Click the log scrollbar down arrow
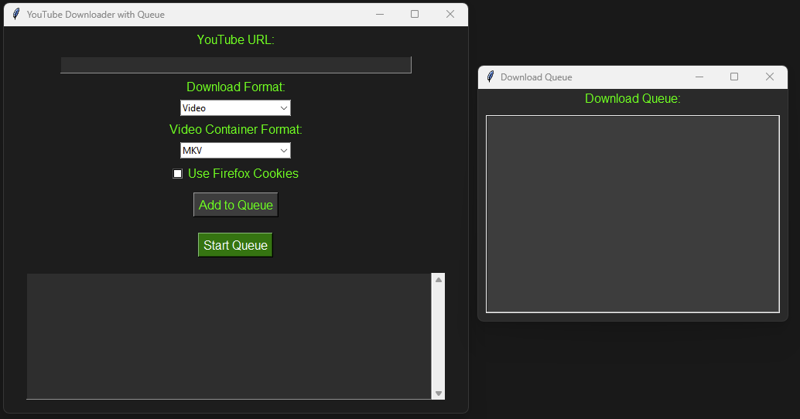Viewport: 800px width, 419px height. pos(438,393)
